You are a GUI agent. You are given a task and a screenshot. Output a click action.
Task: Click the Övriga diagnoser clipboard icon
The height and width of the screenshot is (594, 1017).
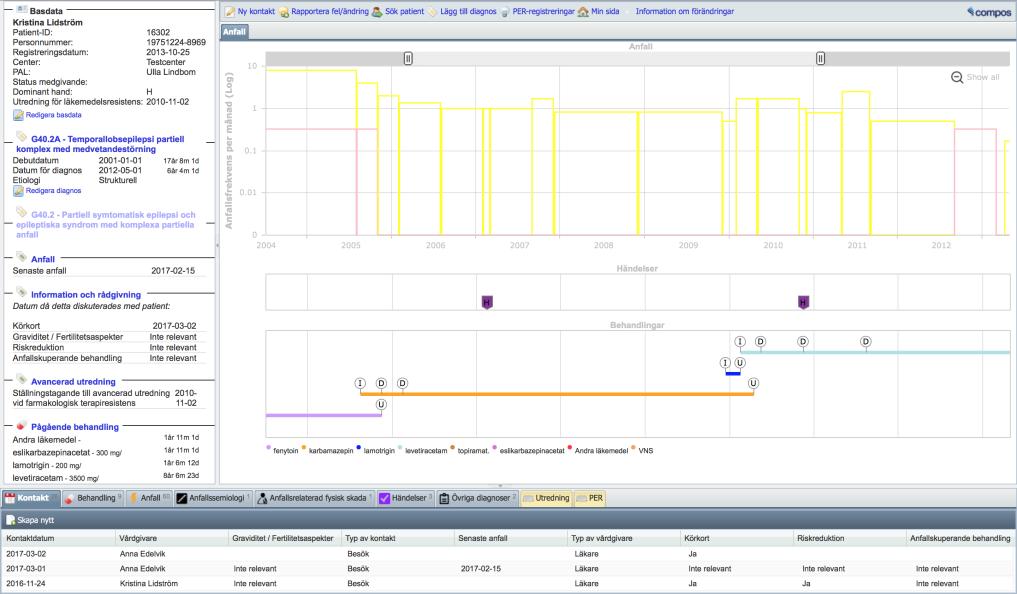(444, 498)
